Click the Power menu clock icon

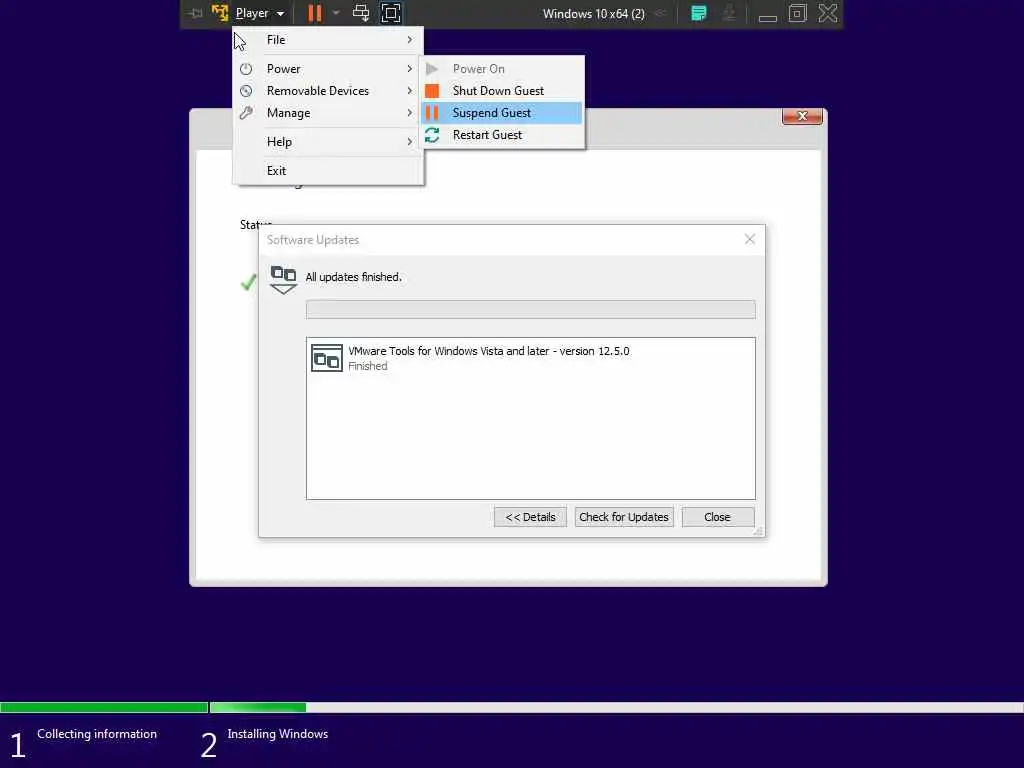[x=246, y=69]
